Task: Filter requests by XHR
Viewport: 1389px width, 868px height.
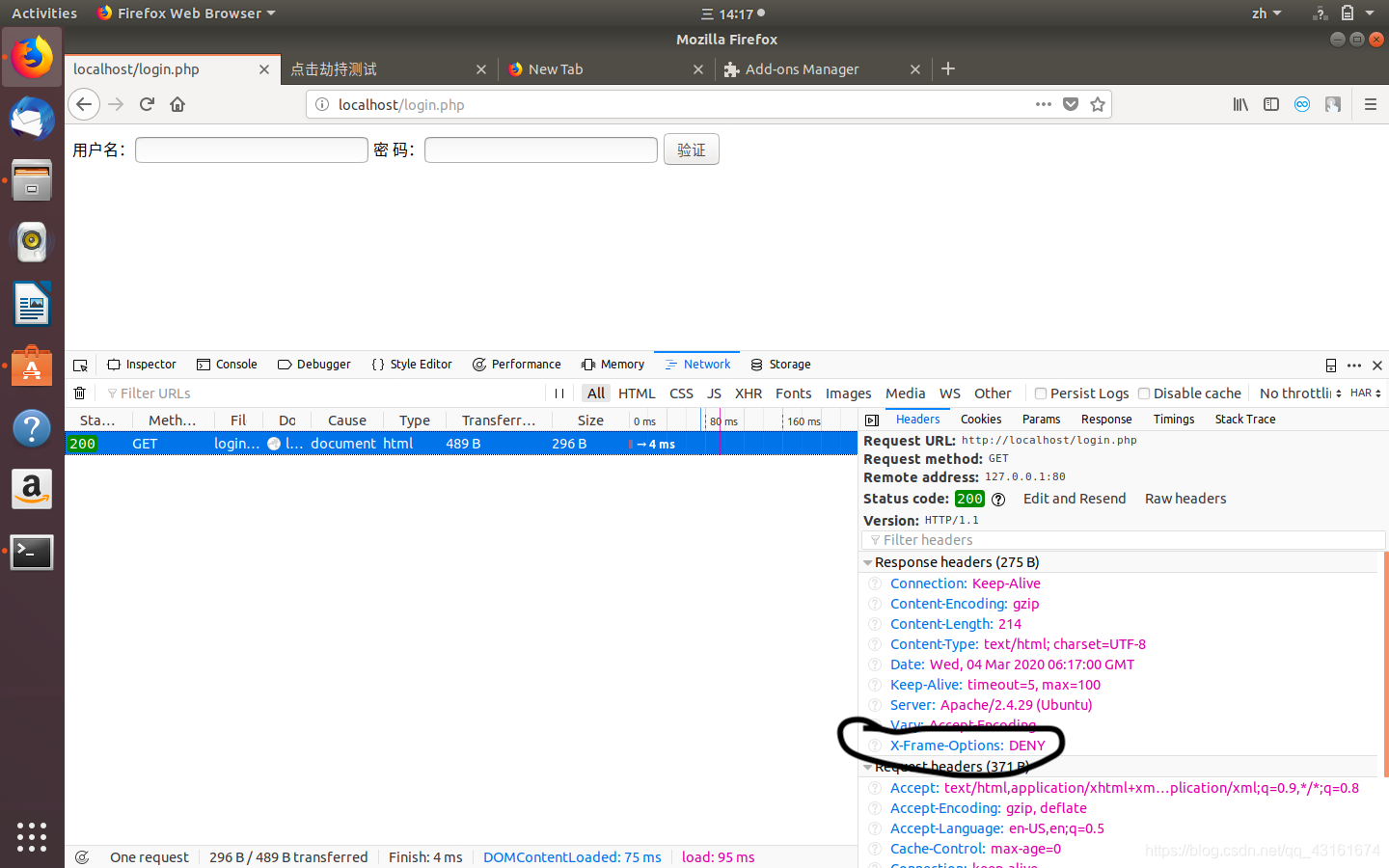Action: click(x=749, y=393)
